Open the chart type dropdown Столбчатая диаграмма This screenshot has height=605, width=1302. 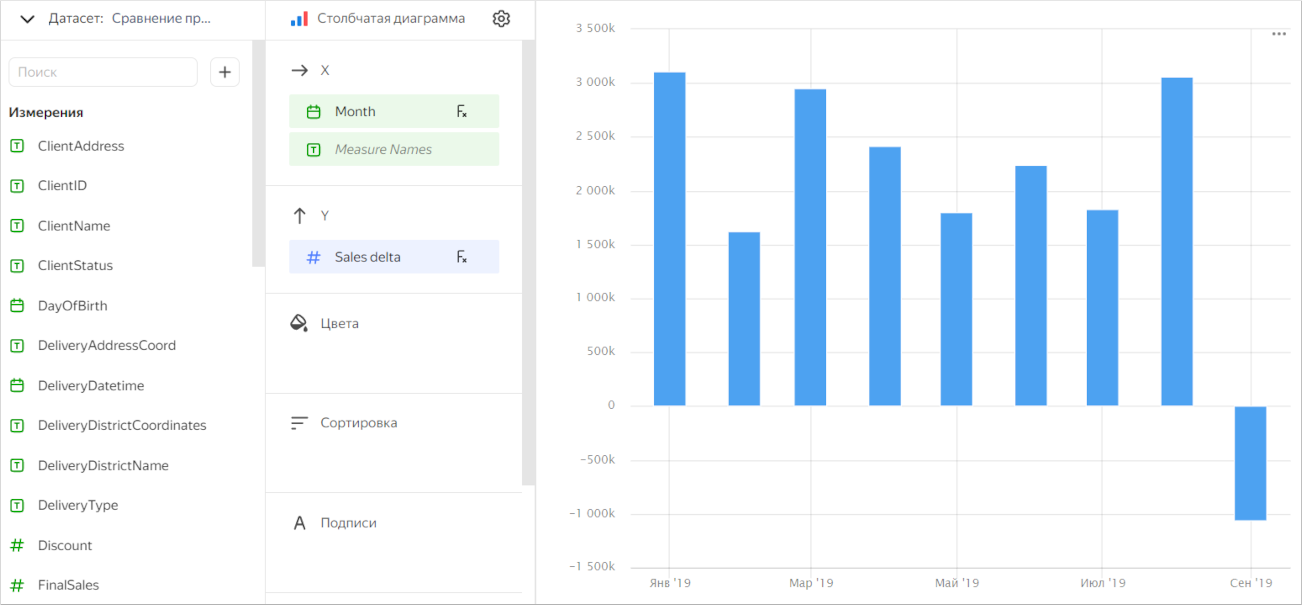(x=390, y=19)
